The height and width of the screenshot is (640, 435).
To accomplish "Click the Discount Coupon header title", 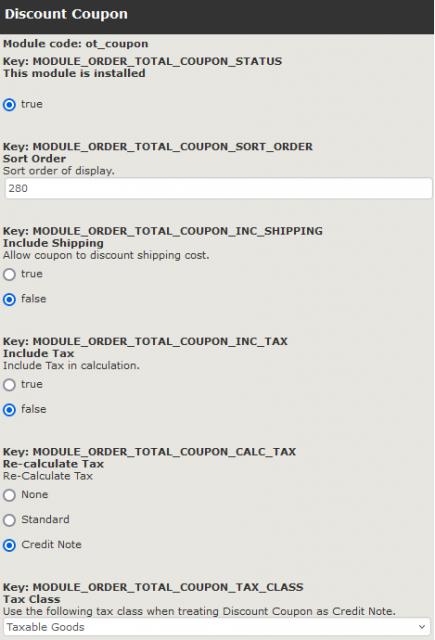I will tap(66, 14).
